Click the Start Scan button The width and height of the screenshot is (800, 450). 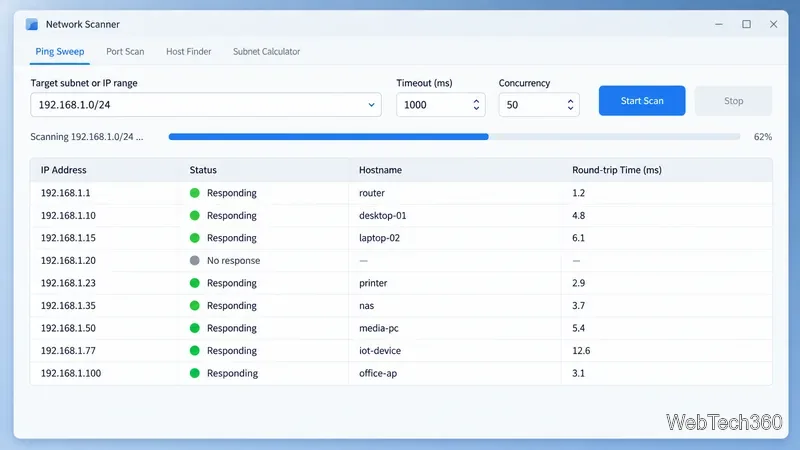pos(642,101)
